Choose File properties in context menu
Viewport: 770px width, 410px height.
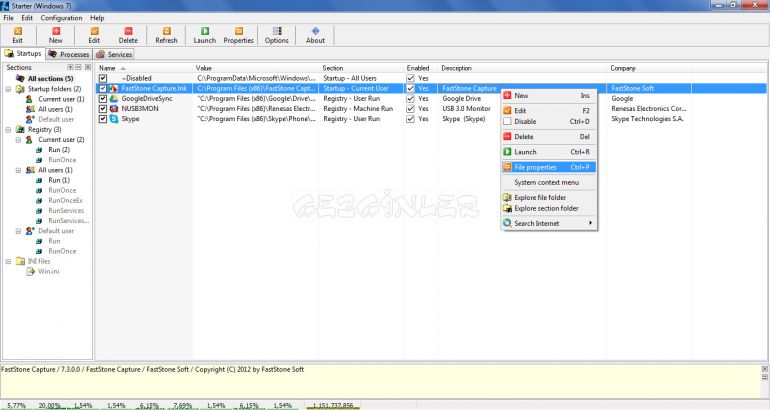pos(549,167)
